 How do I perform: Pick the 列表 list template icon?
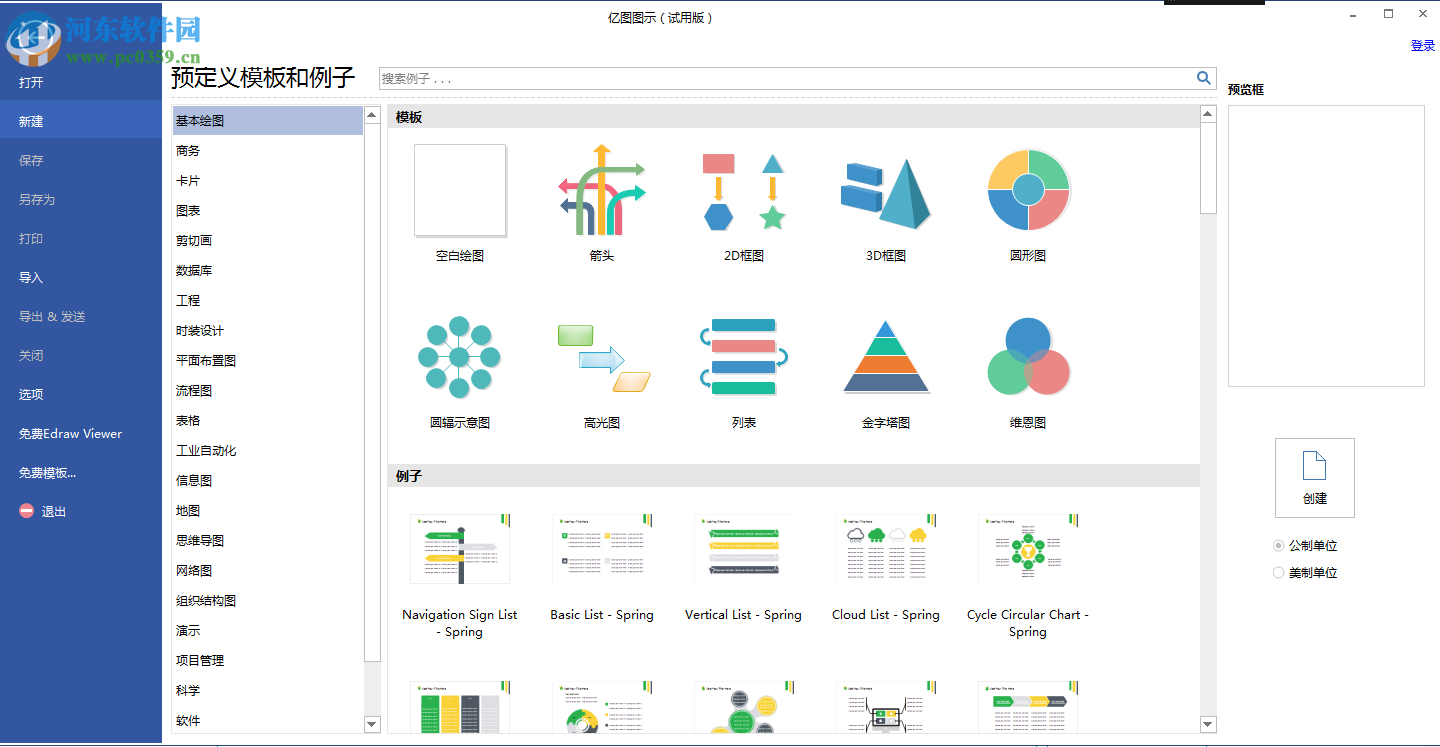(744, 357)
